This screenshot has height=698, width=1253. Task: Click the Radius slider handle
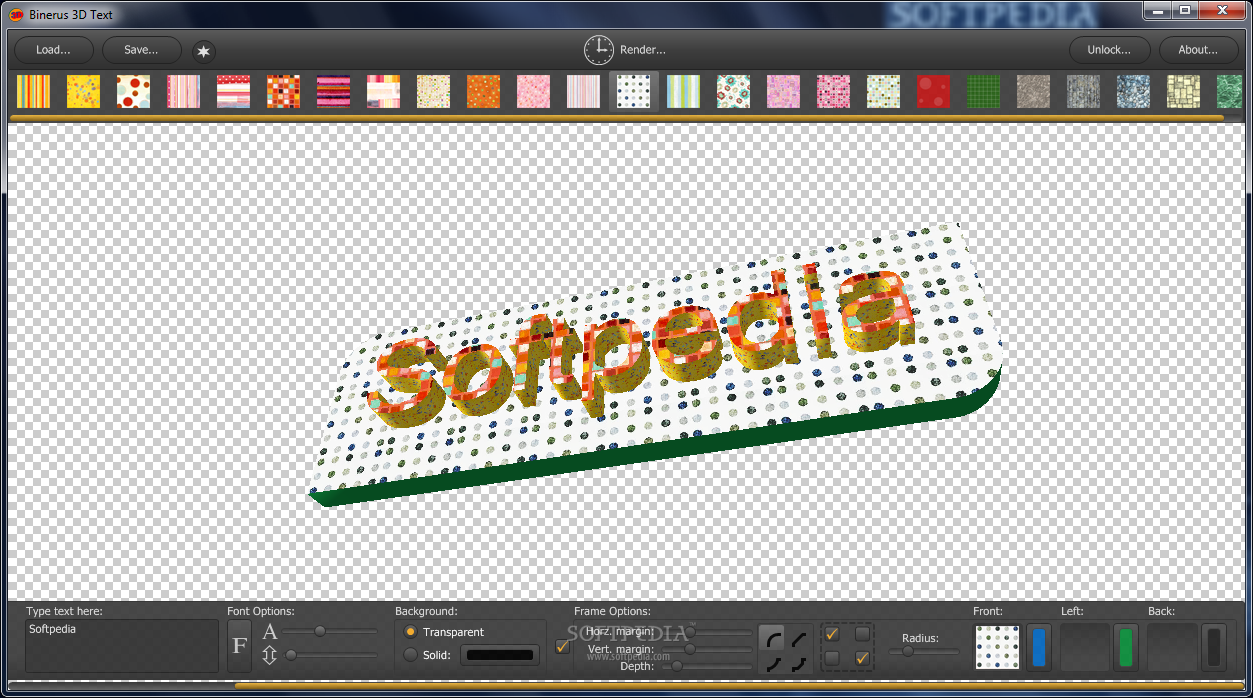click(908, 651)
